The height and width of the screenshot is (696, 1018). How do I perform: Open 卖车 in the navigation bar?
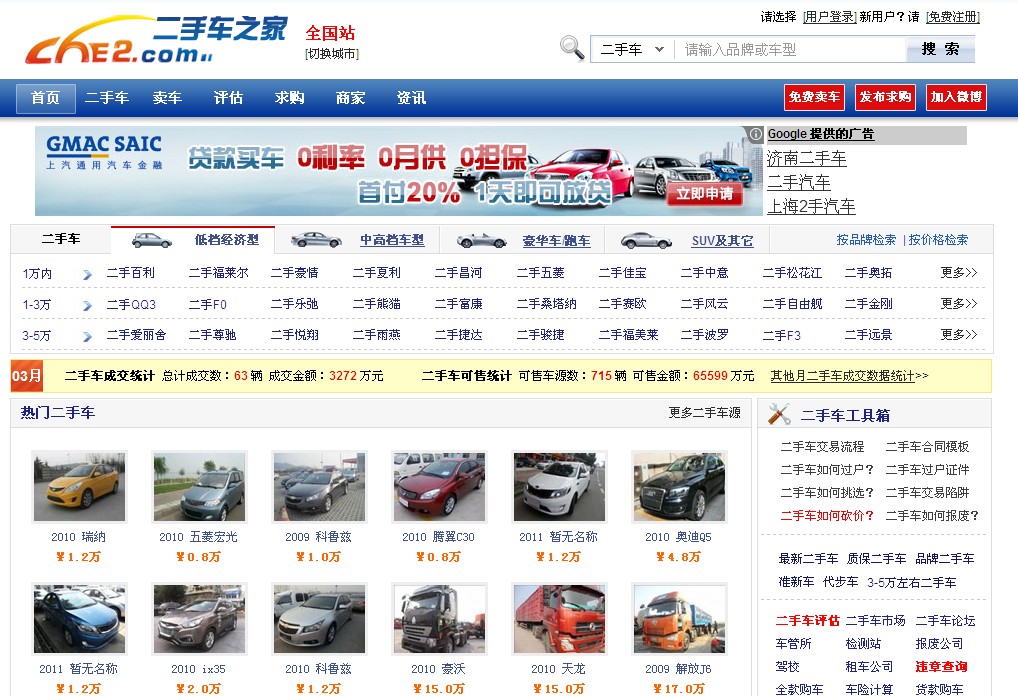coord(168,98)
